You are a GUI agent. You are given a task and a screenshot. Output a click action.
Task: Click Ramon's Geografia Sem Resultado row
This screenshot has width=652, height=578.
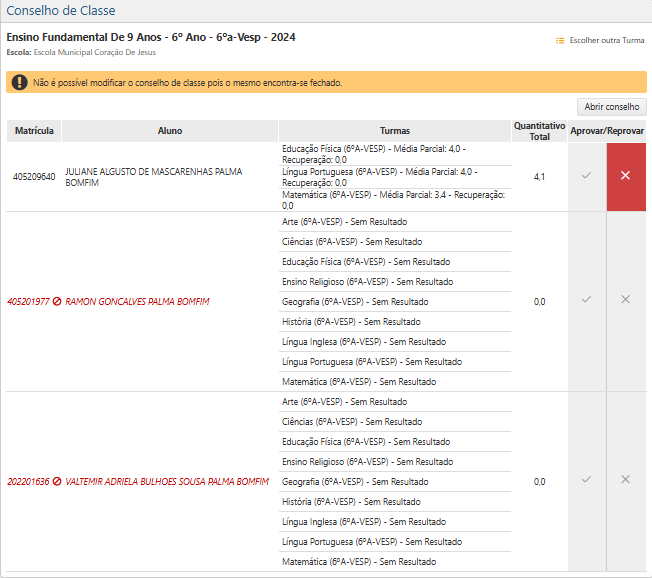pyautogui.click(x=395, y=301)
